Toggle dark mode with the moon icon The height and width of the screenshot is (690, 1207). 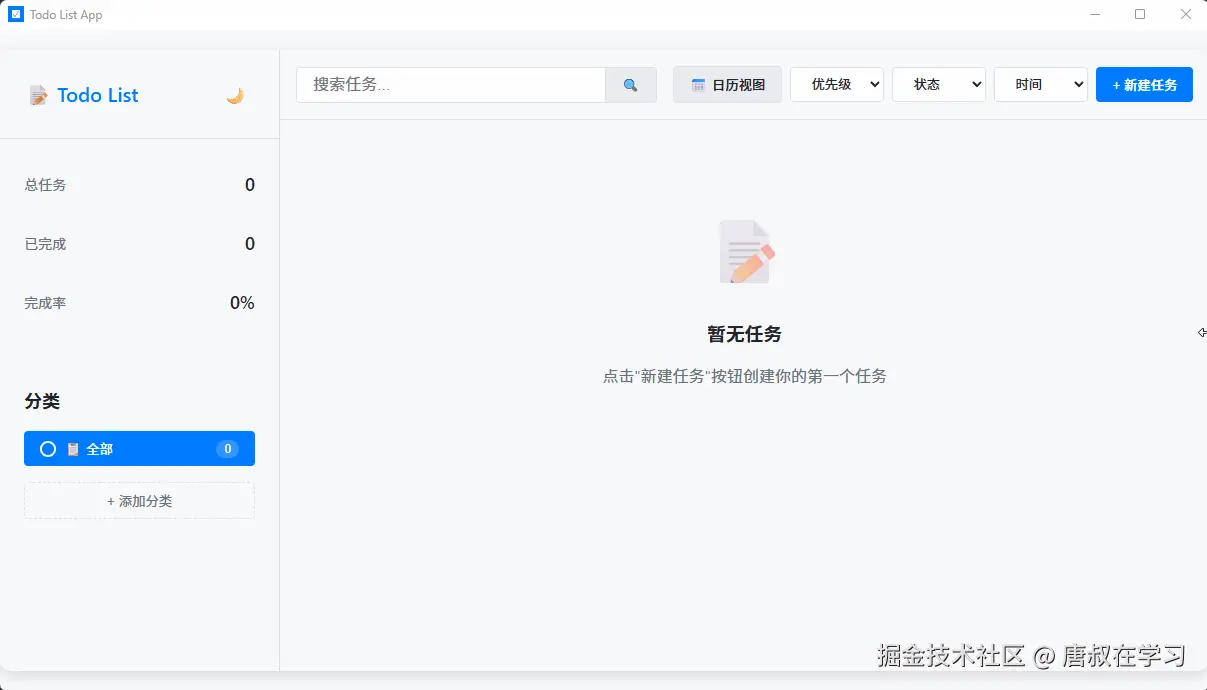coord(235,96)
